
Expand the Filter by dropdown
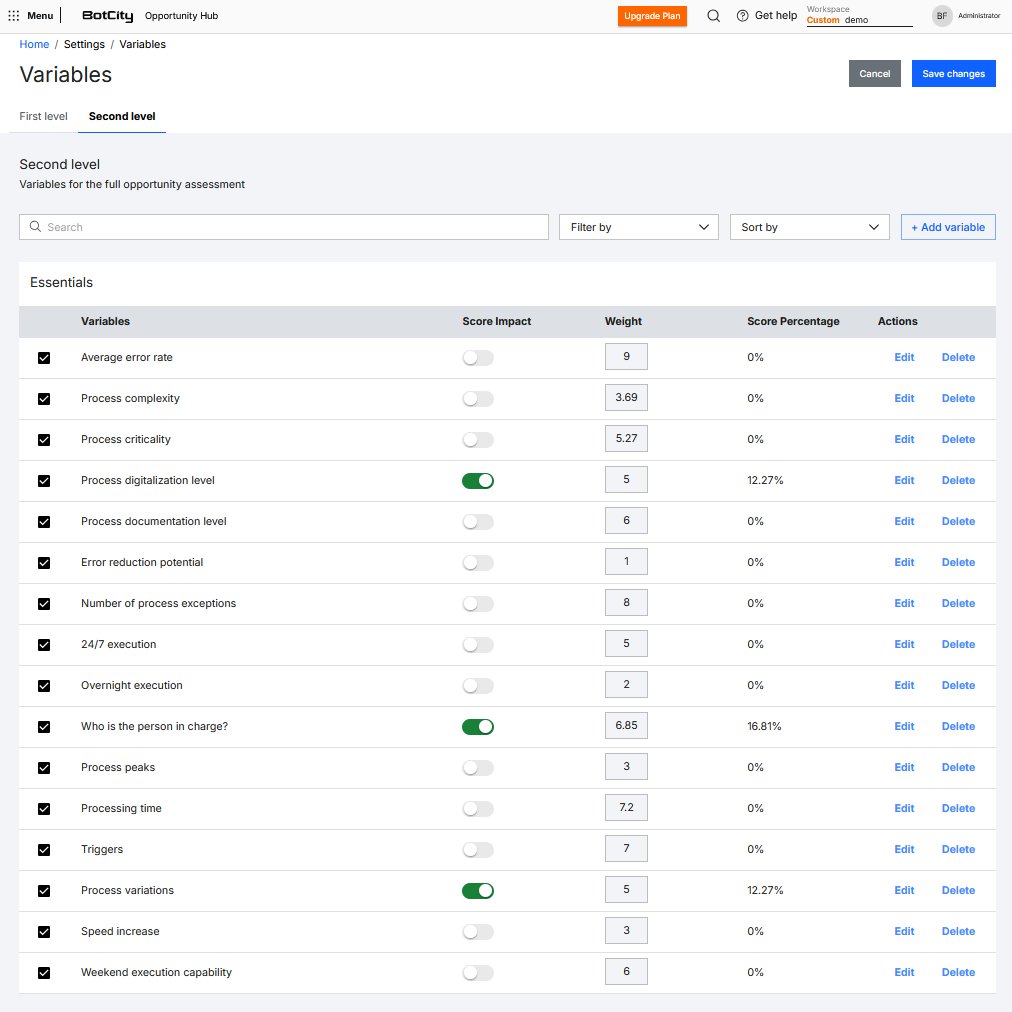coord(638,227)
